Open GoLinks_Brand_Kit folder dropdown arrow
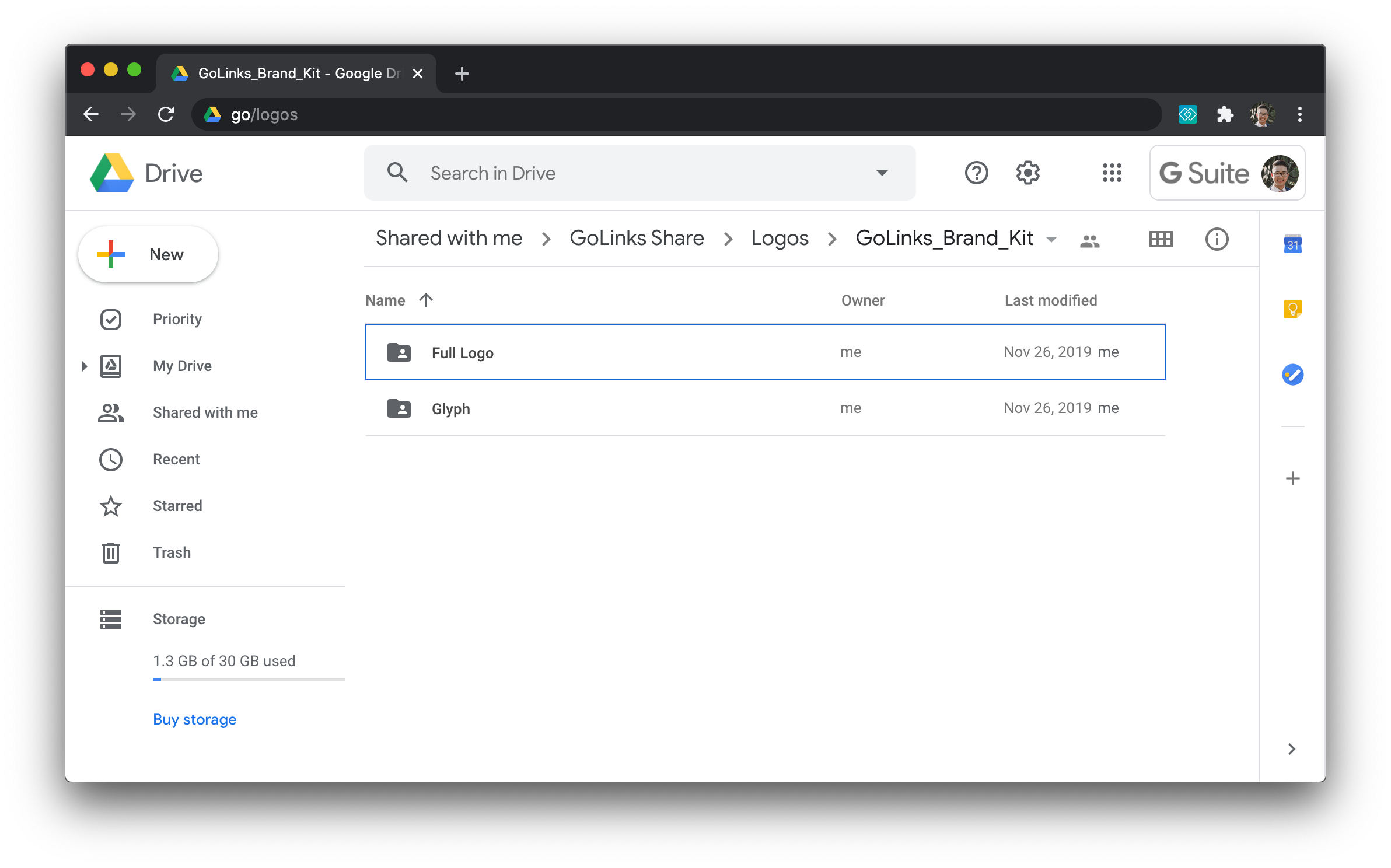This screenshot has width=1391, height=868. click(1051, 239)
